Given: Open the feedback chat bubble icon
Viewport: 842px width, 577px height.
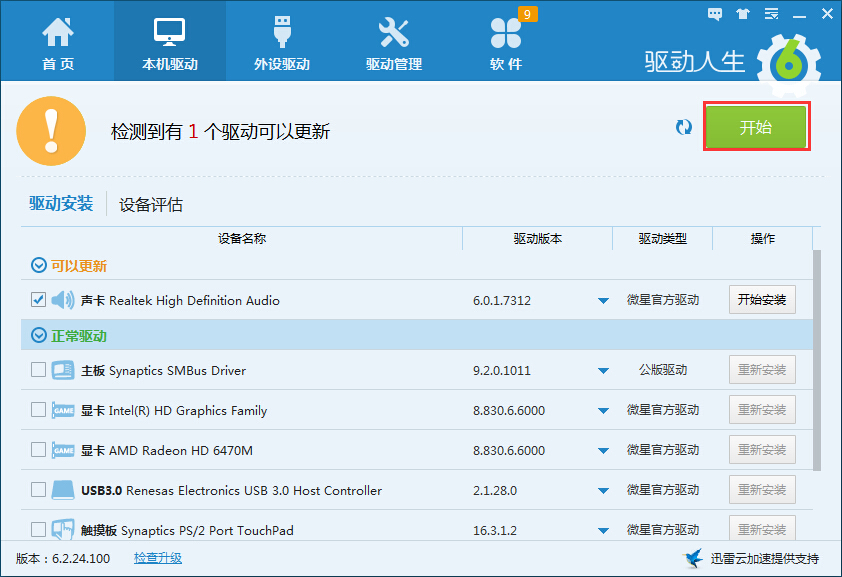Looking at the screenshot, I should pyautogui.click(x=715, y=13).
